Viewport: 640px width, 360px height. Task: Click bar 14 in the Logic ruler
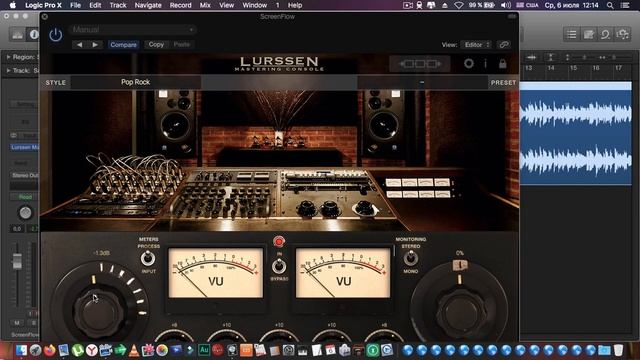[551, 68]
